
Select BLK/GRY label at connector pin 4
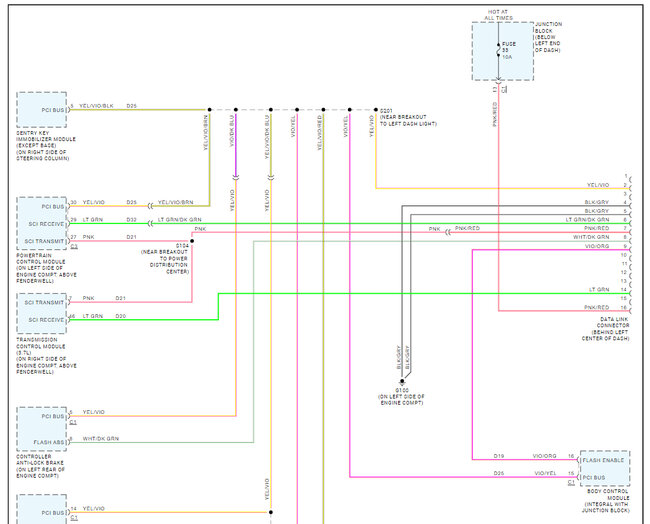point(597,202)
